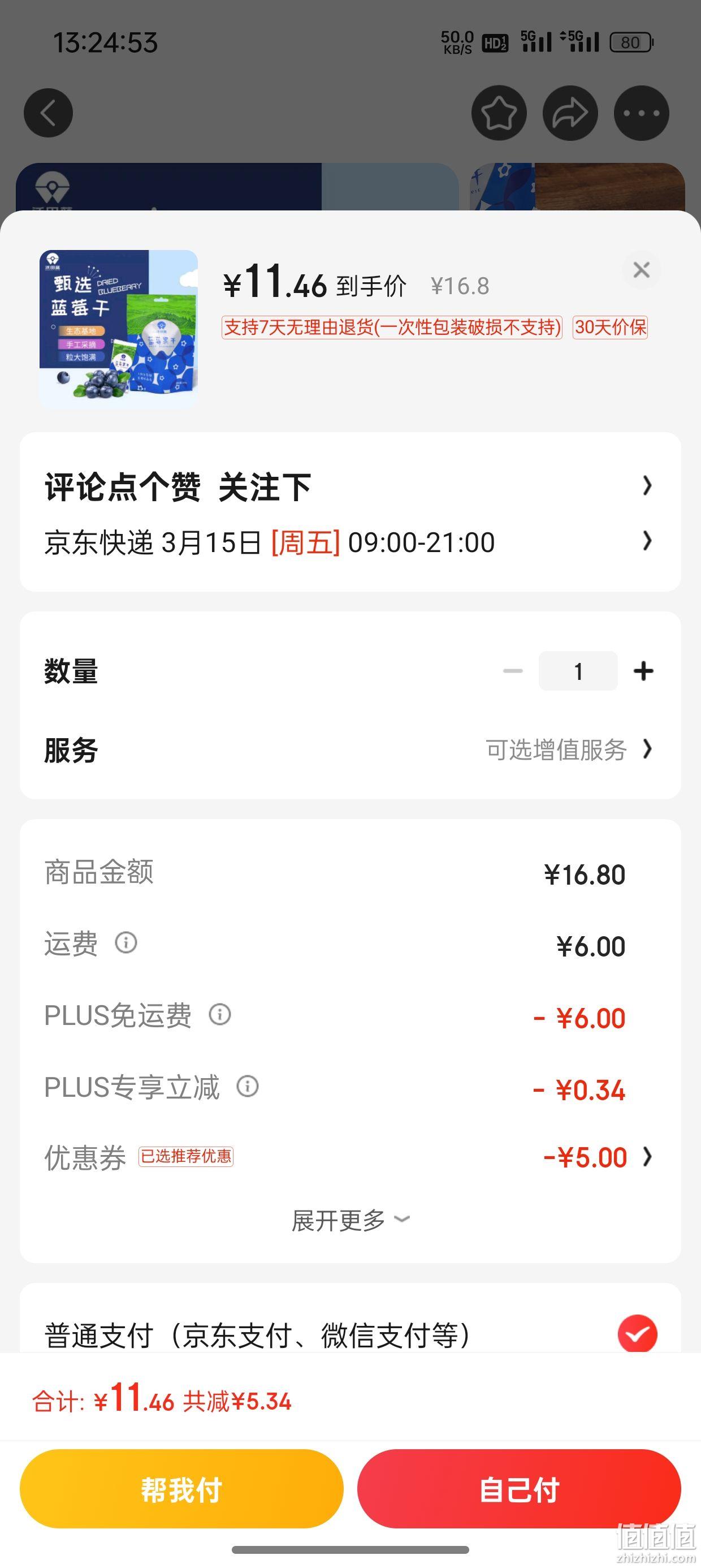This screenshot has width=701, height=1568.
Task: Open the coupon selection chevron at -¥5.00
Action: (x=647, y=1157)
